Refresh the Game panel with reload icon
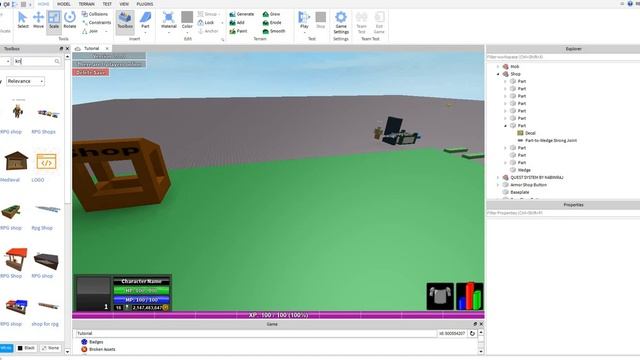640x360 pixels. click(x=472, y=333)
